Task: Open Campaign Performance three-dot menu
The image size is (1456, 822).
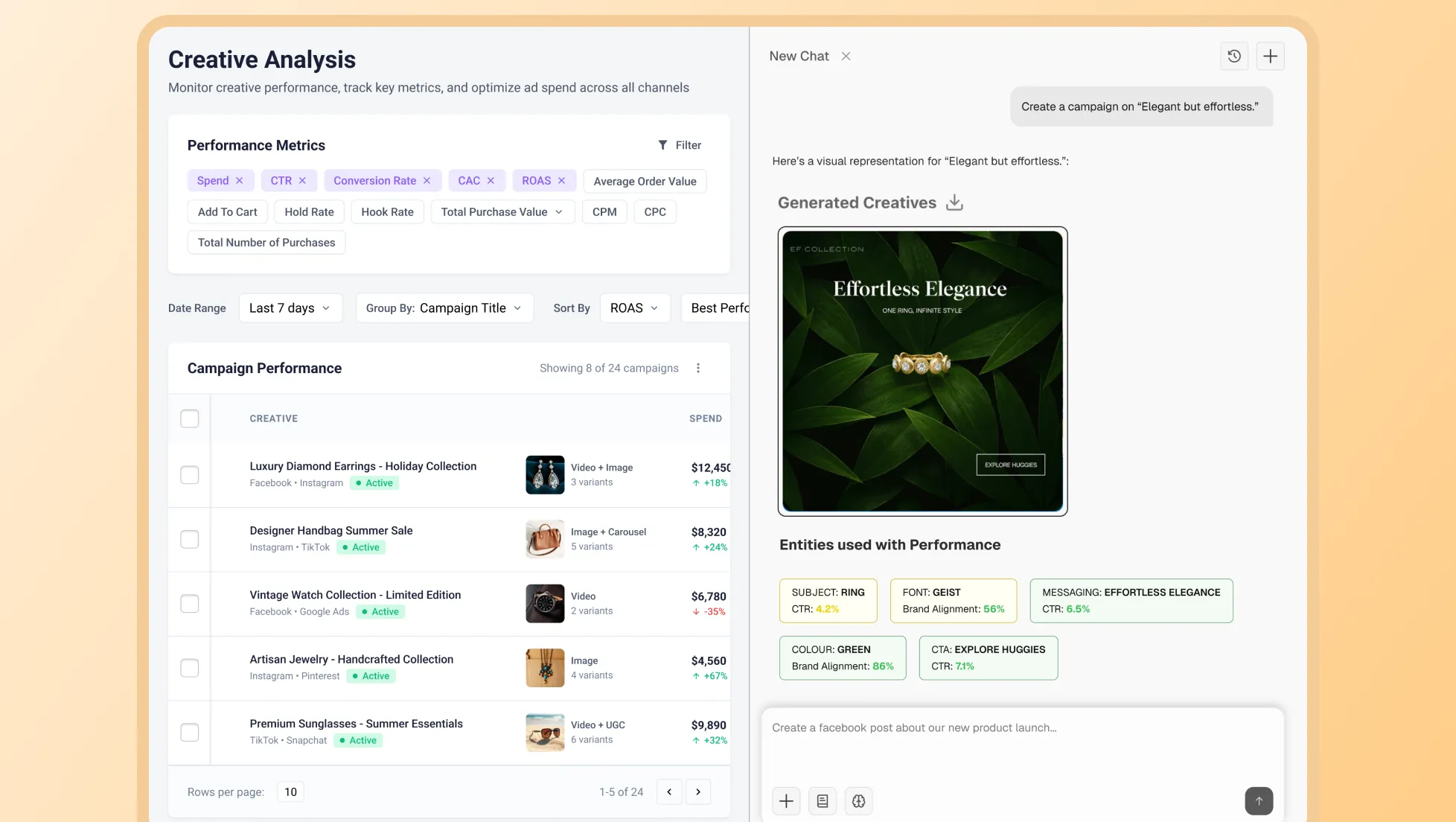Action: pos(697,368)
